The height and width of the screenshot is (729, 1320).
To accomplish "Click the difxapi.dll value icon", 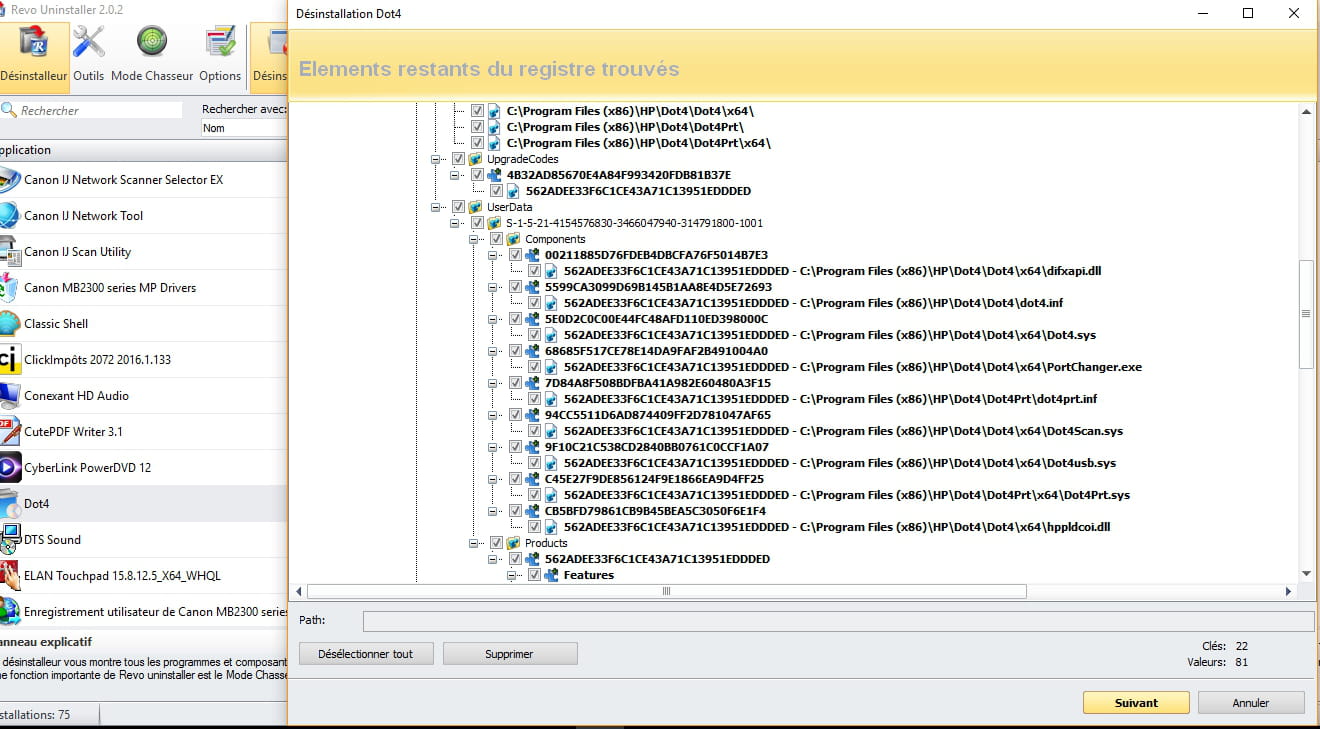I will 552,271.
